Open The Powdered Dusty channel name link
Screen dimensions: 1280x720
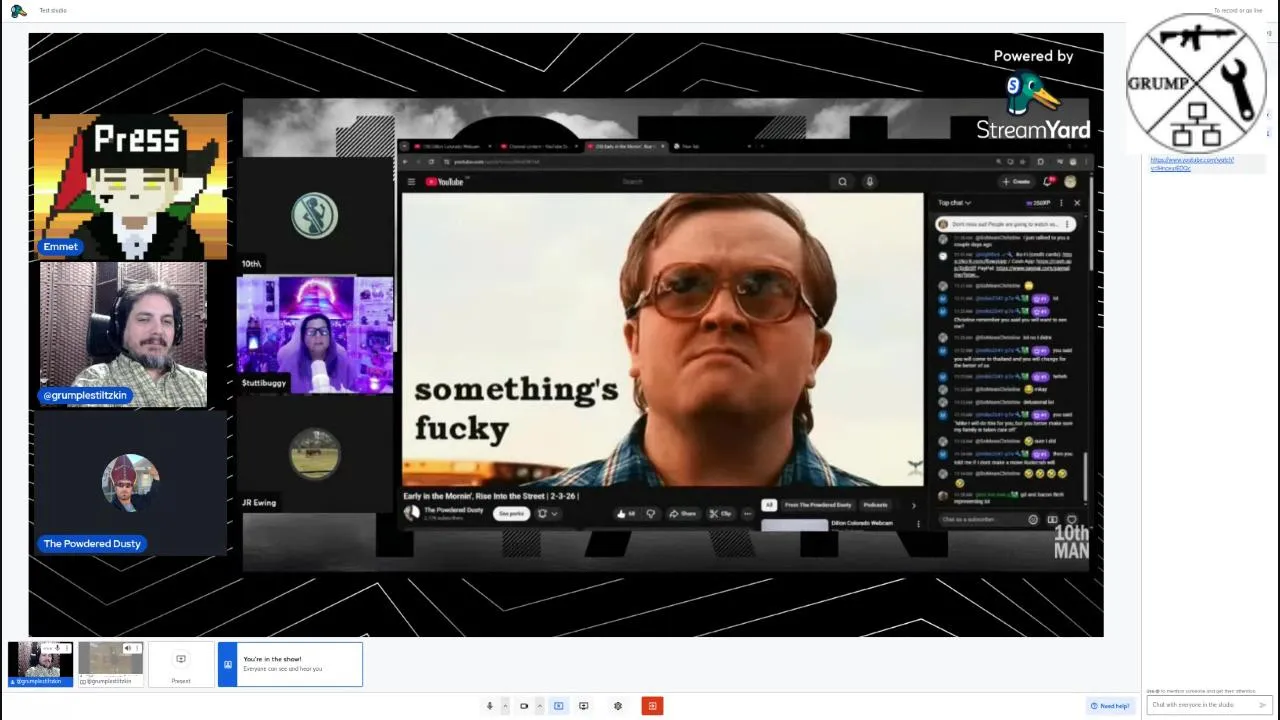tap(453, 510)
